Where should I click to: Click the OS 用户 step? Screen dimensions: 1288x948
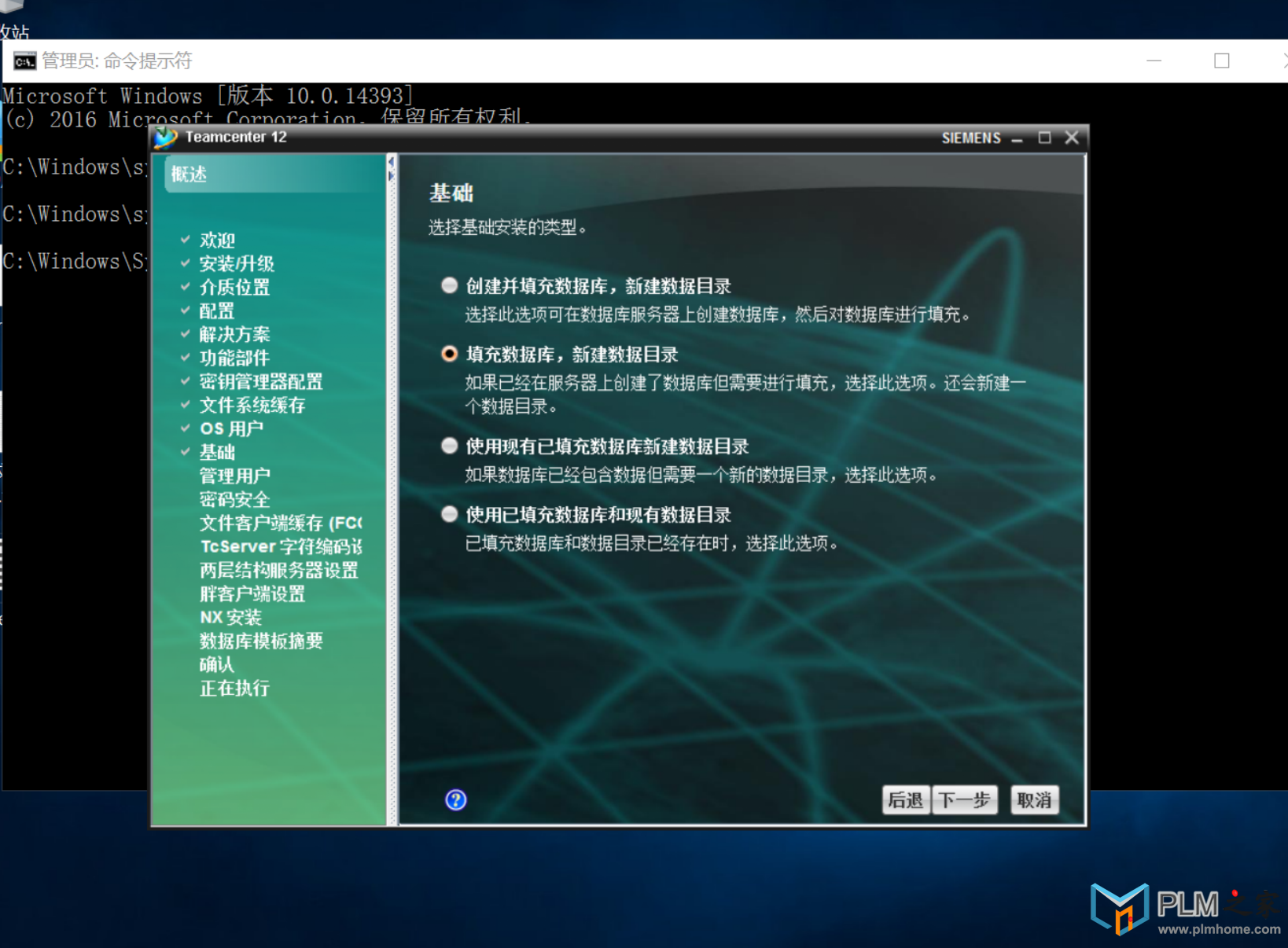pos(231,428)
